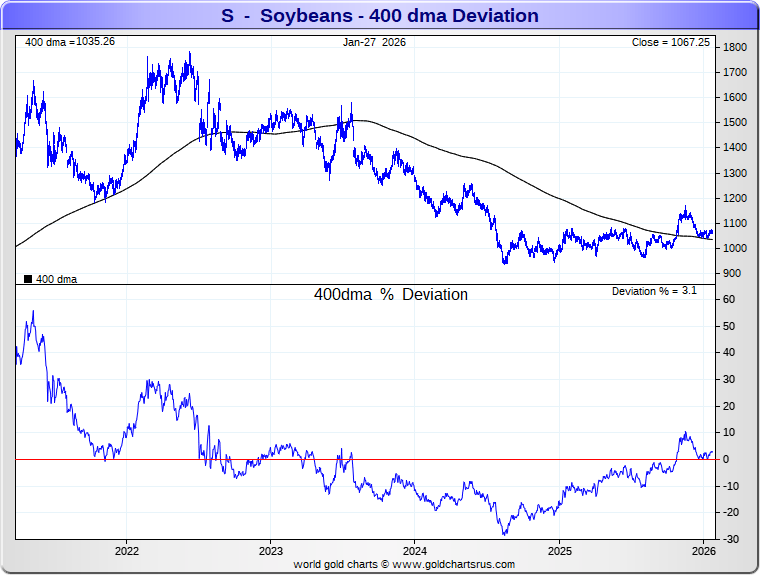Click the 2024 year axis label
760x575 pixels.
(415, 551)
